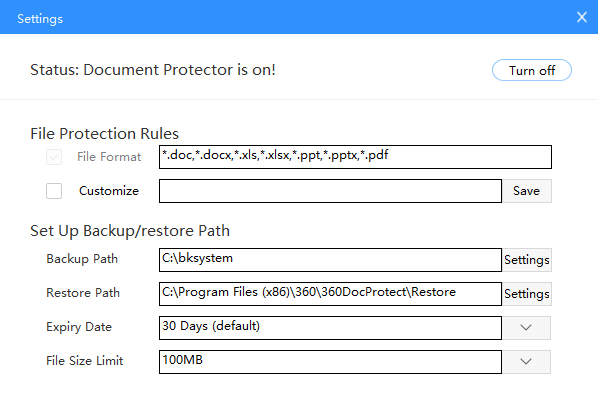Click the File Format label

click(109, 157)
